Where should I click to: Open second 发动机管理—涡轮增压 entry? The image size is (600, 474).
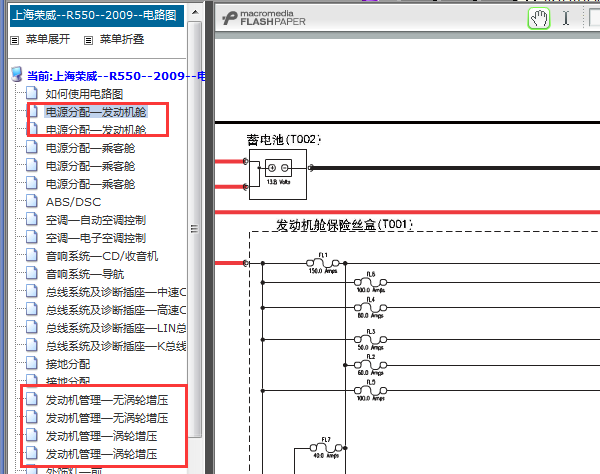pyautogui.click(x=101, y=454)
